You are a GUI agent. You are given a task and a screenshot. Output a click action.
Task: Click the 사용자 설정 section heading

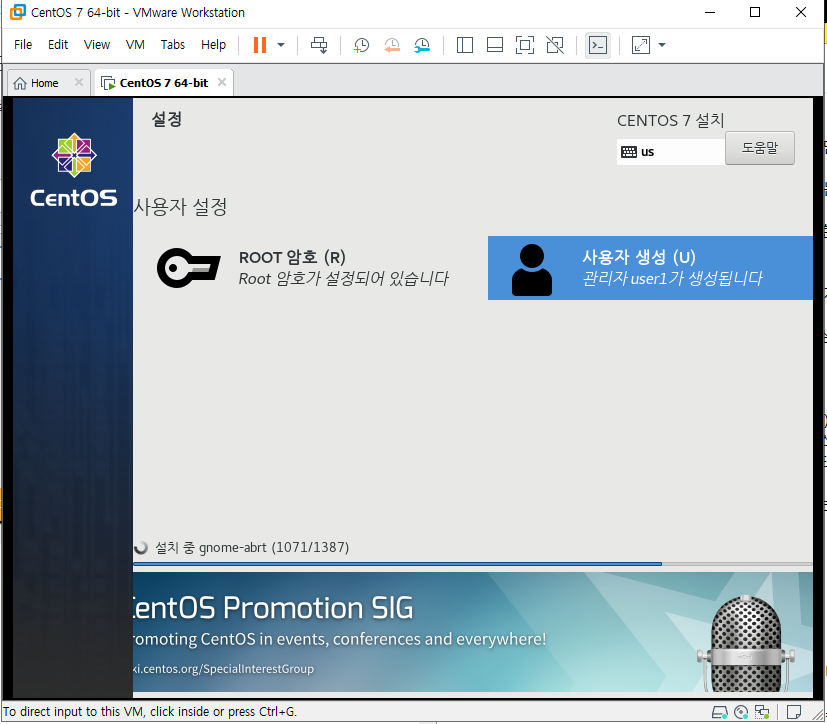coord(180,207)
